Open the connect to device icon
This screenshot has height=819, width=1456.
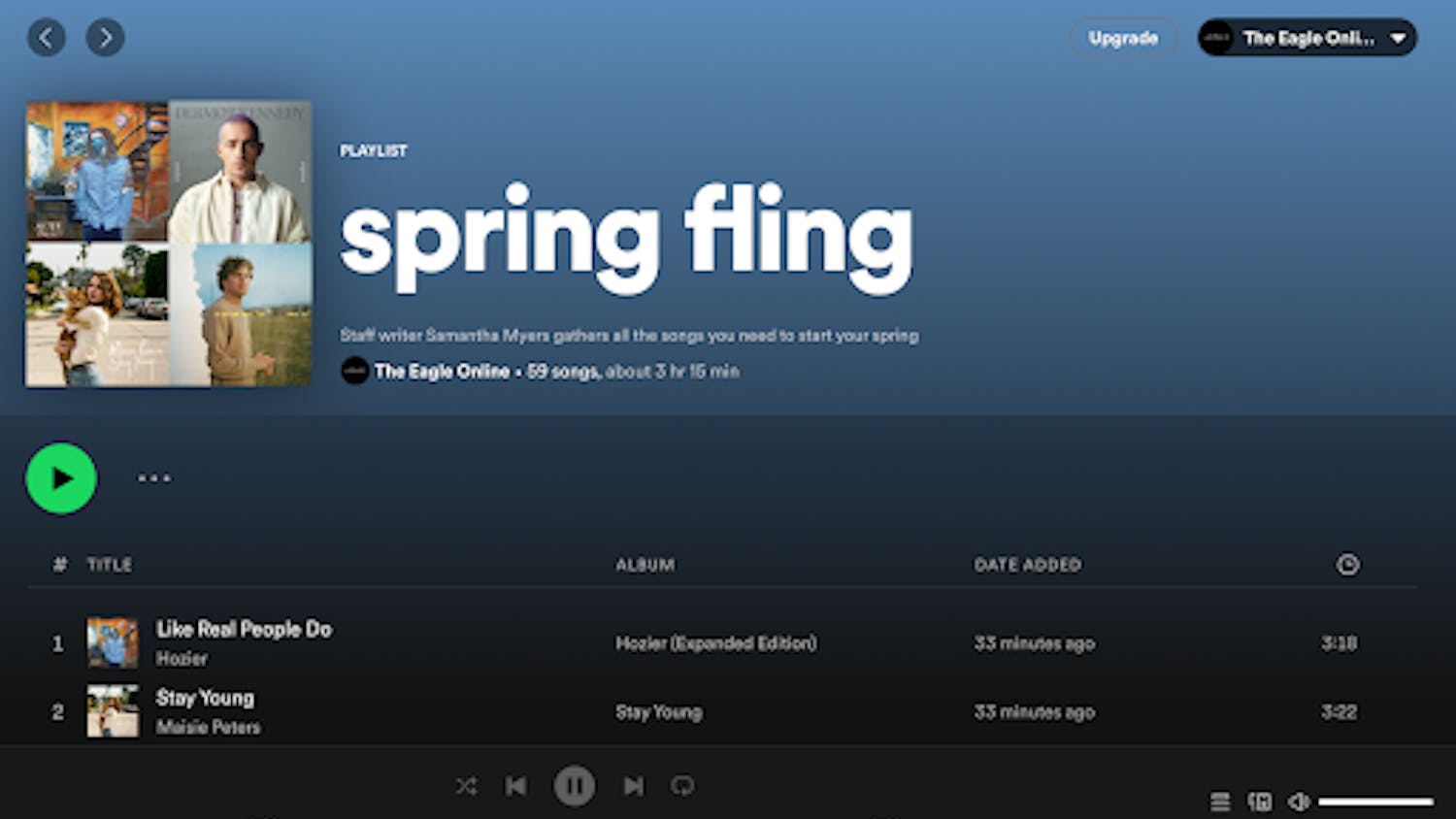click(1260, 802)
